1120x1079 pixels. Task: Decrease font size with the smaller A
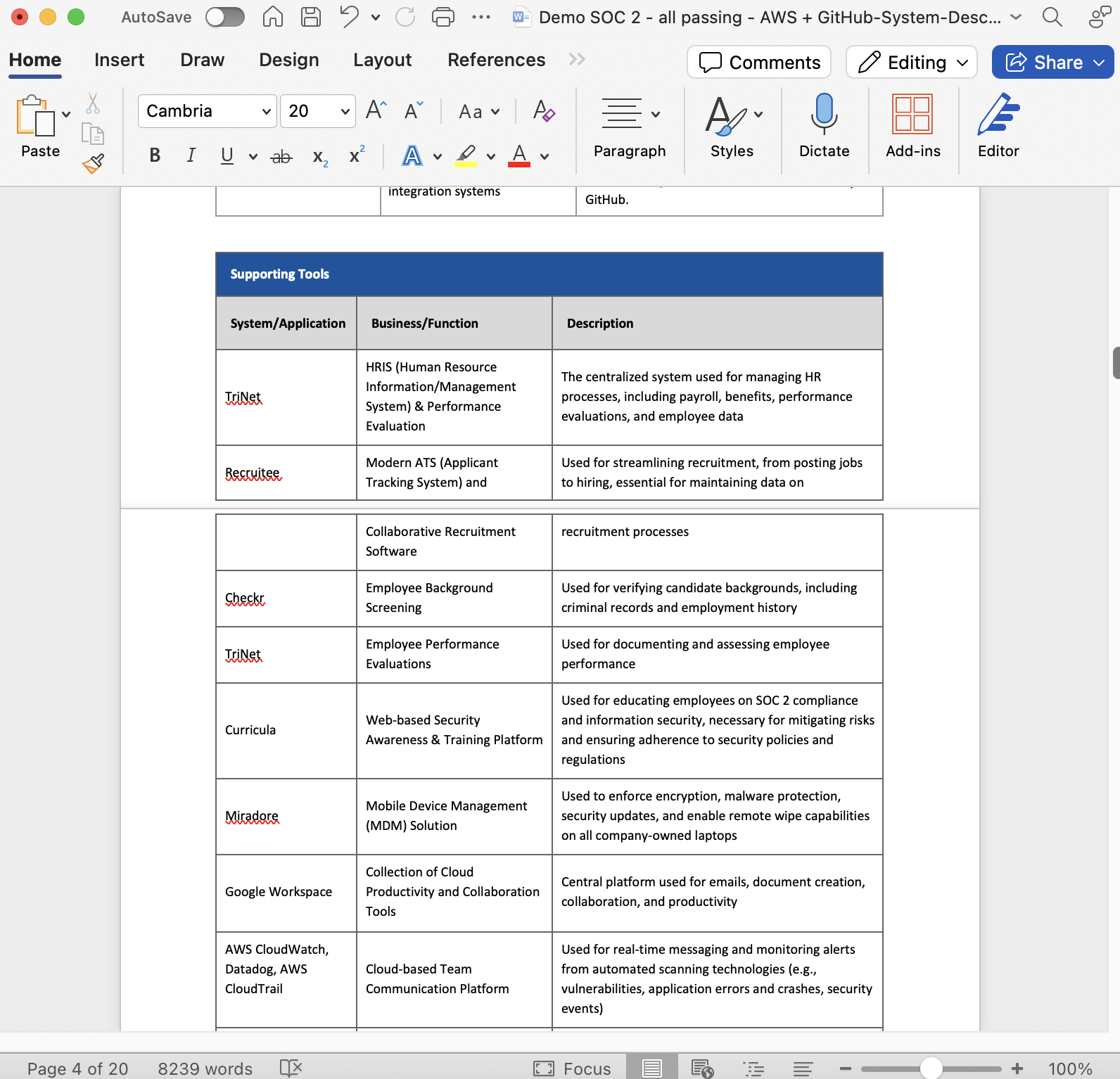pos(414,110)
